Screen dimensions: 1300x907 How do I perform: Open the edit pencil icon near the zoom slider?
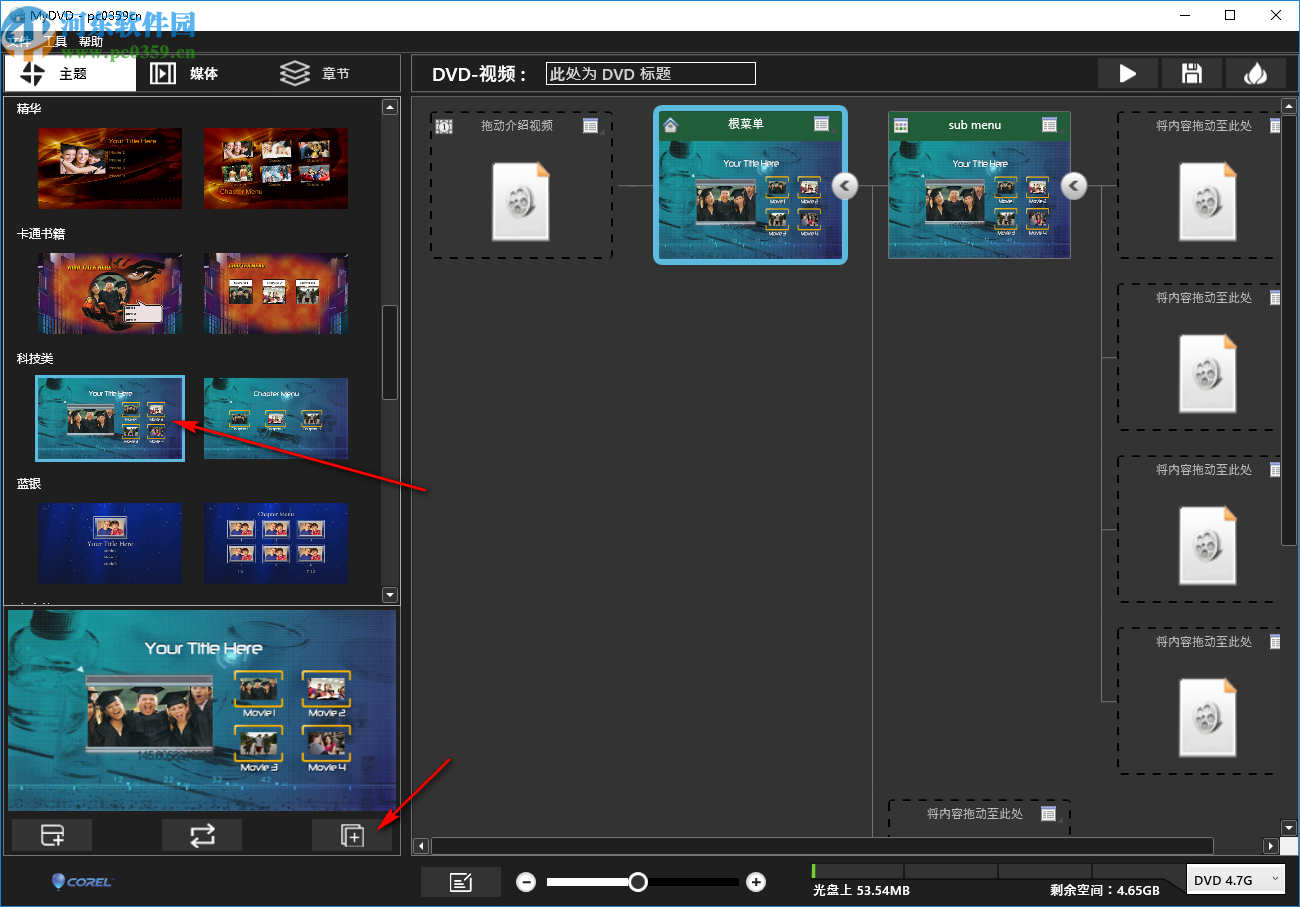pyautogui.click(x=461, y=881)
